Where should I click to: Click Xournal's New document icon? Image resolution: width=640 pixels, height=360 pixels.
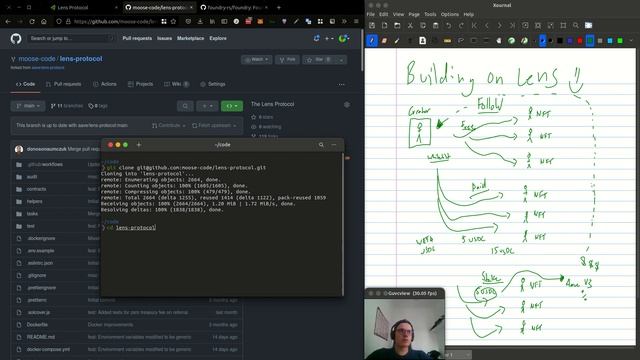[384, 25]
